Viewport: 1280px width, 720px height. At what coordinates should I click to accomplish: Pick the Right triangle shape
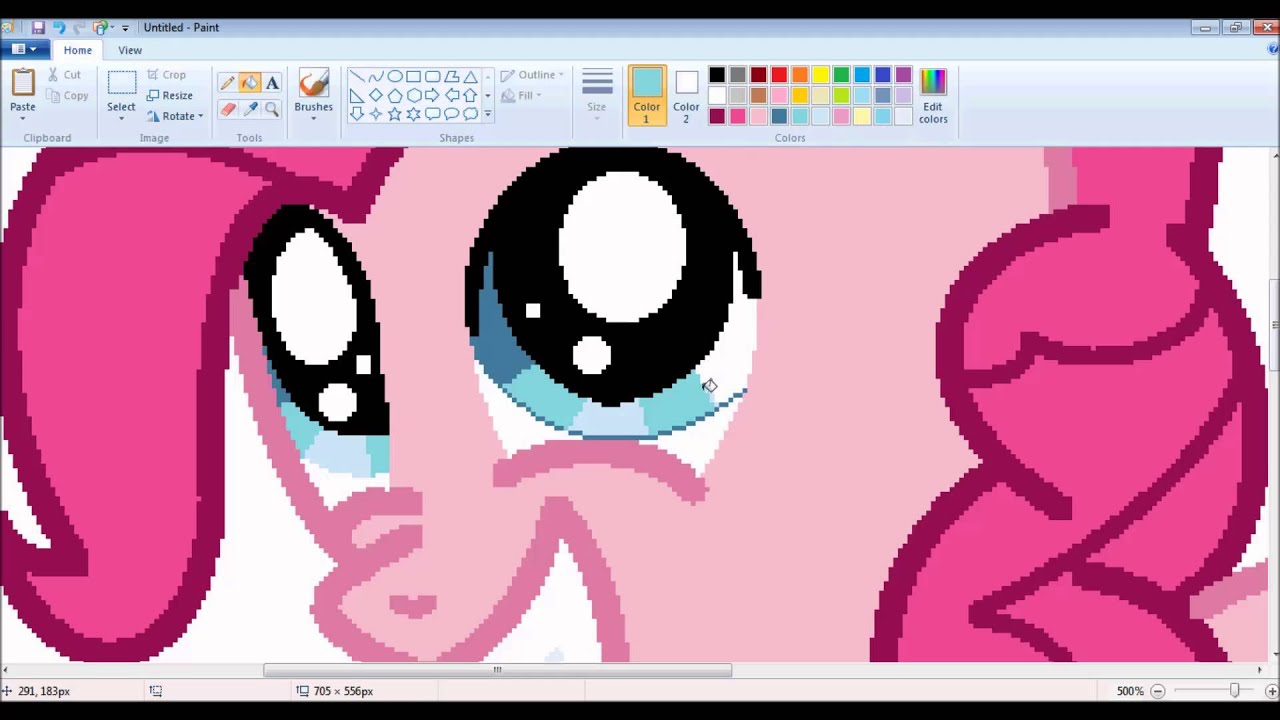[357, 96]
